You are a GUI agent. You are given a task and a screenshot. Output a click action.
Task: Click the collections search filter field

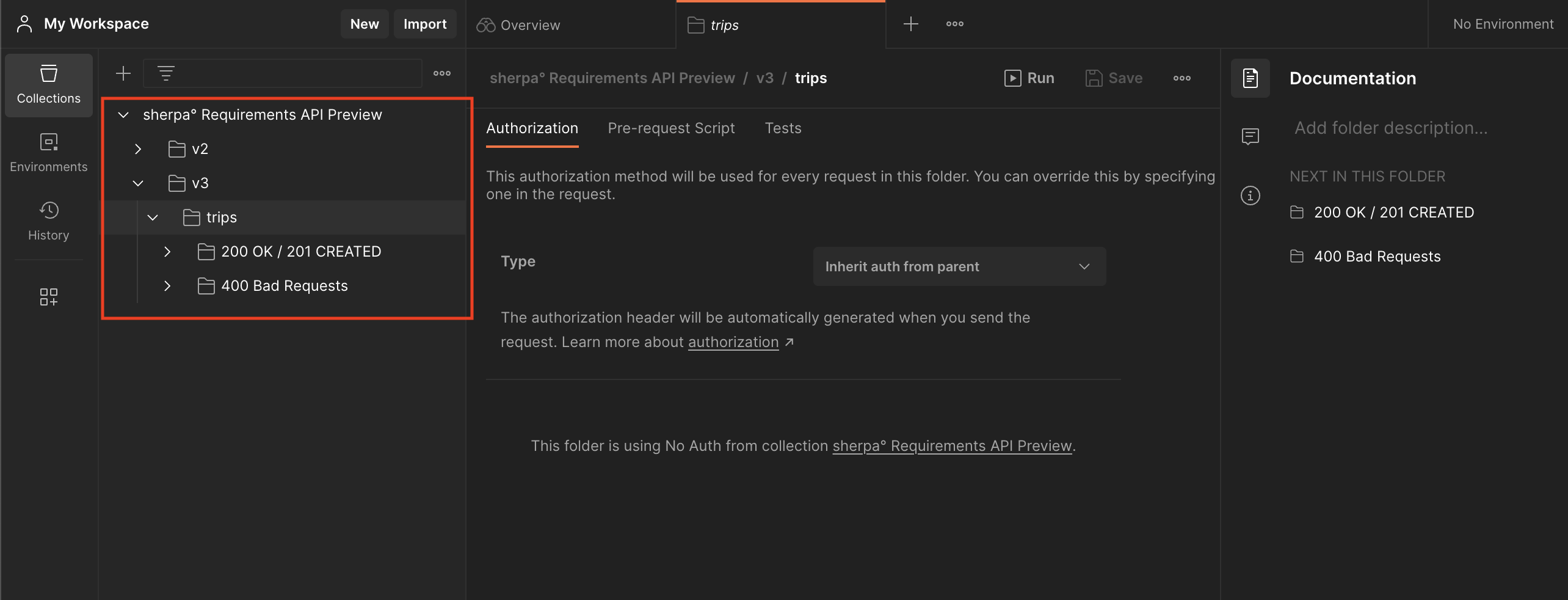282,73
